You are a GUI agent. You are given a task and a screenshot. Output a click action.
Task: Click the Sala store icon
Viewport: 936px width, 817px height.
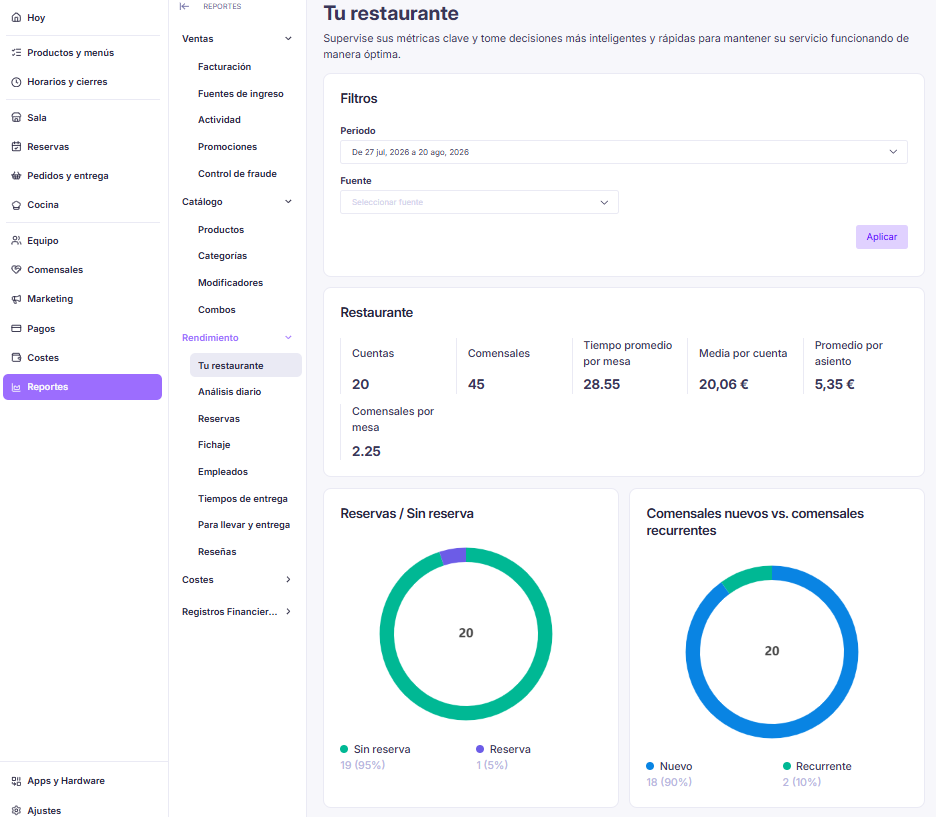16,118
